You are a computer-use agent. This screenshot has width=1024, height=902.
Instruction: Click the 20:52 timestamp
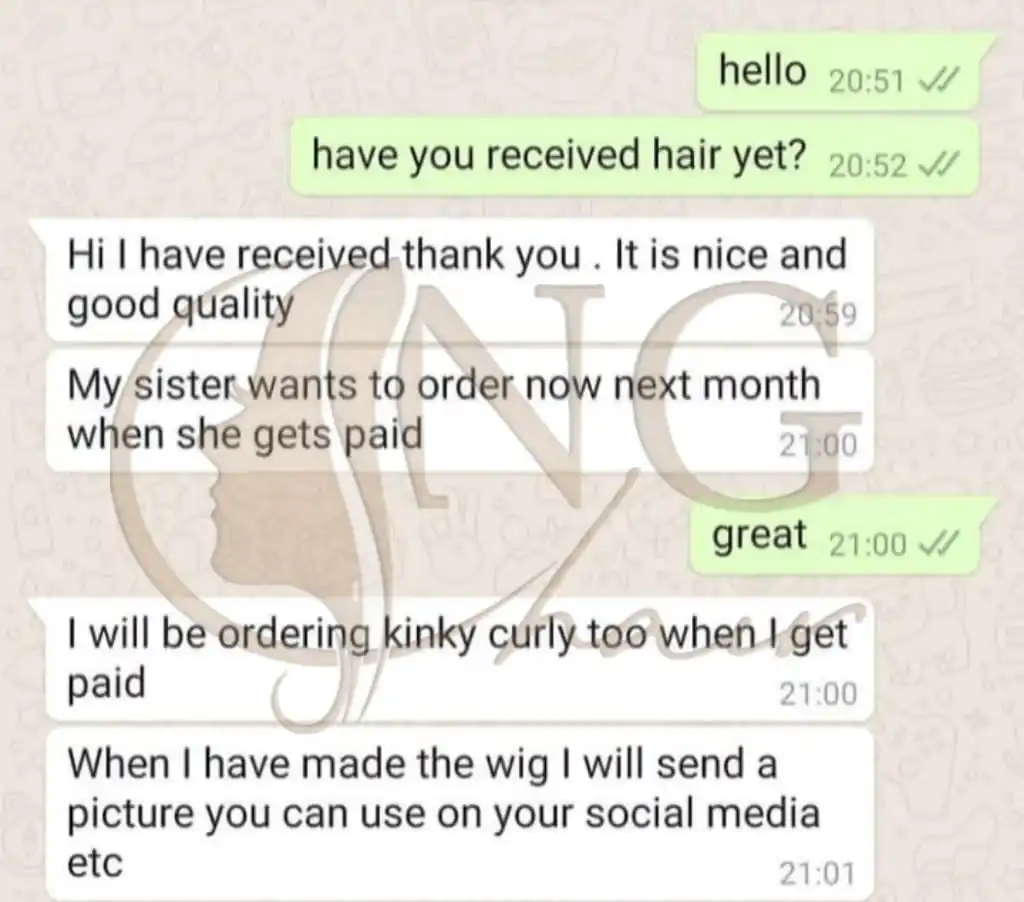tap(867, 165)
